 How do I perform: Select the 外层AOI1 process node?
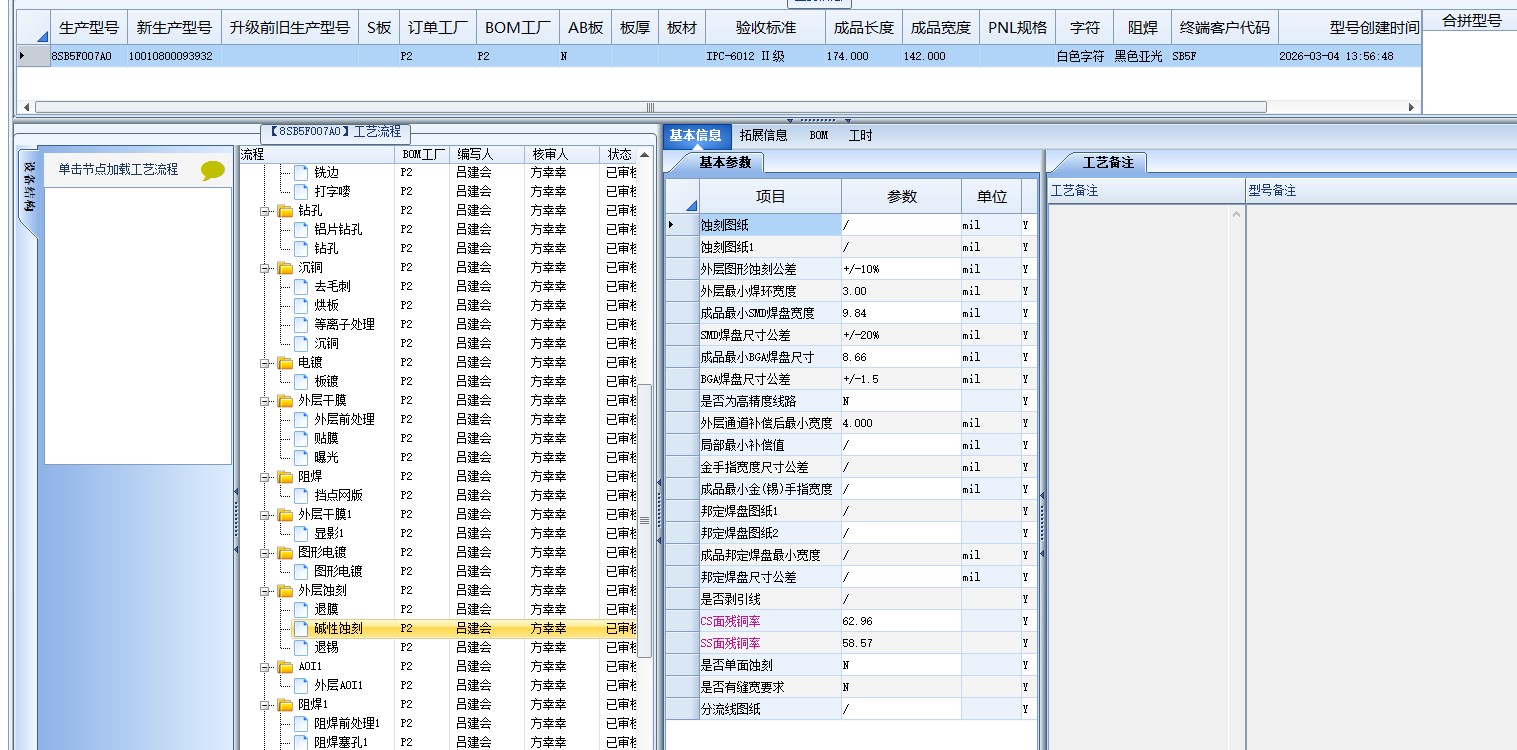(x=338, y=686)
